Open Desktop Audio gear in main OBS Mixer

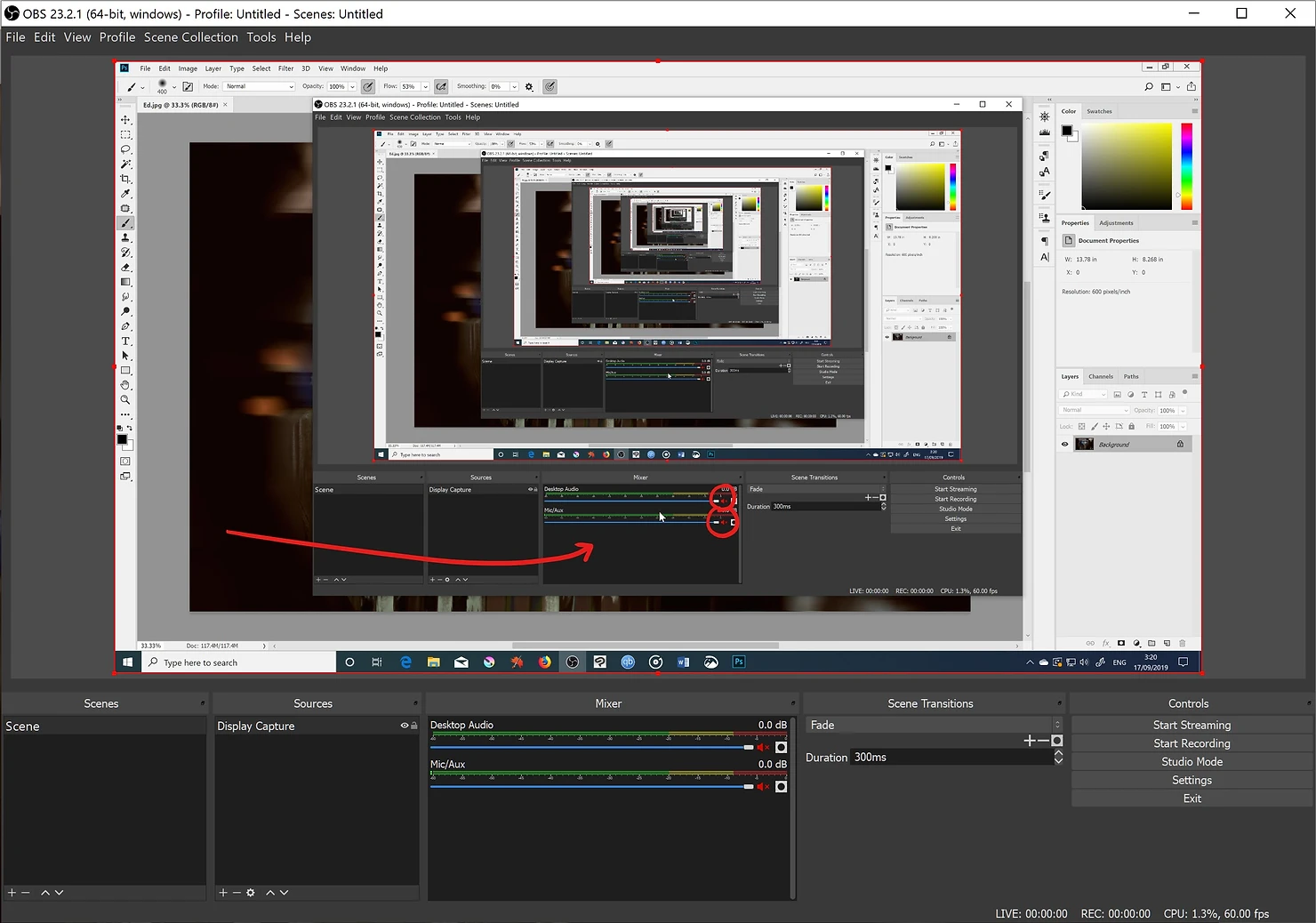tap(781, 747)
